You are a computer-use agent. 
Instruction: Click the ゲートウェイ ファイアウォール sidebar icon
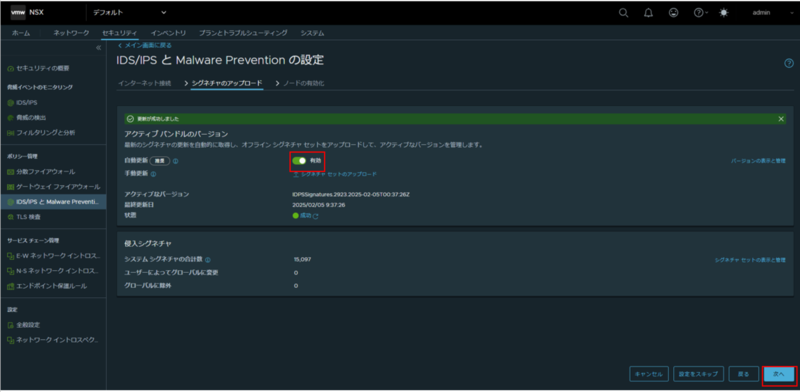pyautogui.click(x=11, y=187)
